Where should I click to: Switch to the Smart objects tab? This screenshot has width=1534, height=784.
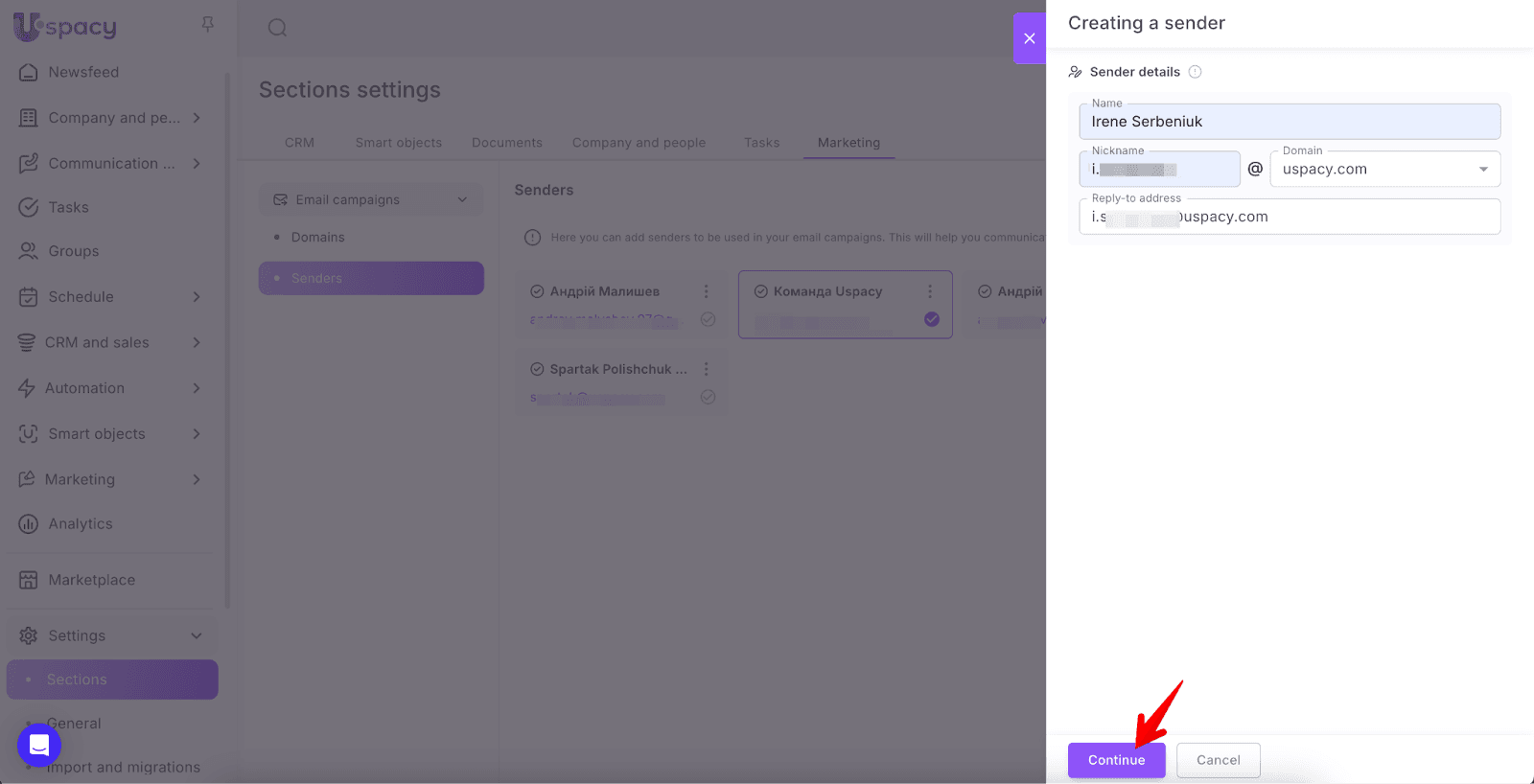(x=398, y=143)
